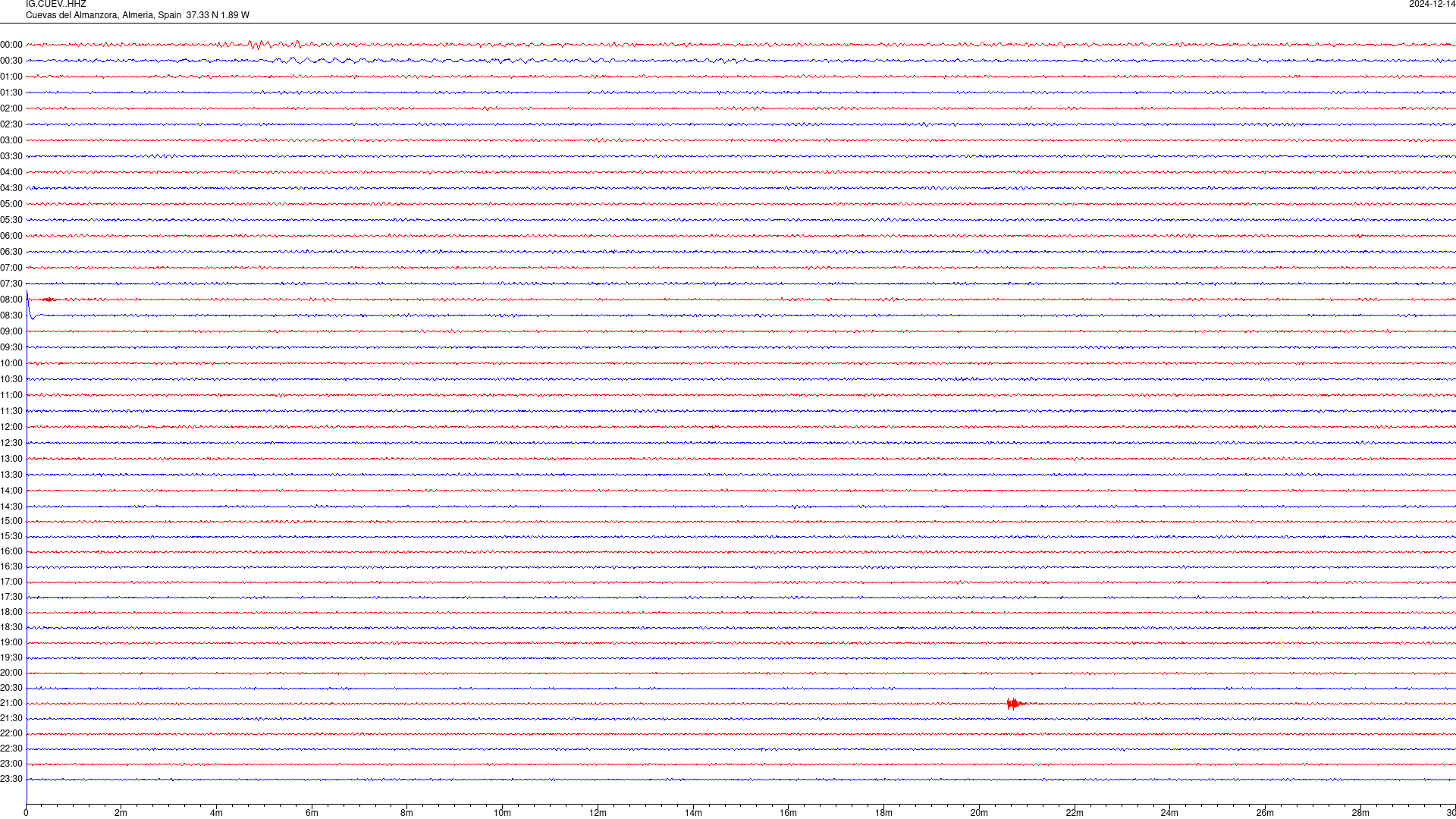Image resolution: width=1456 pixels, height=819 pixels.
Task: Click the 00:00 time label
Action: [11, 45]
